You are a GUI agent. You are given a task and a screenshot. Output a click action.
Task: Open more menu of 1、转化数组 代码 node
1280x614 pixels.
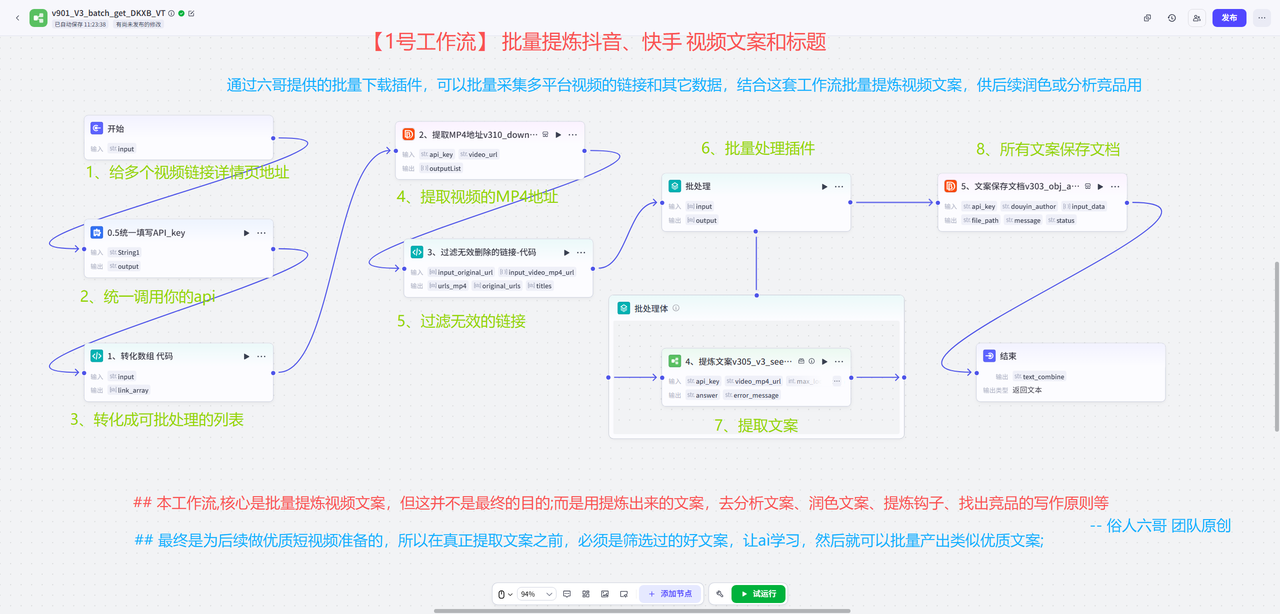[x=262, y=356]
